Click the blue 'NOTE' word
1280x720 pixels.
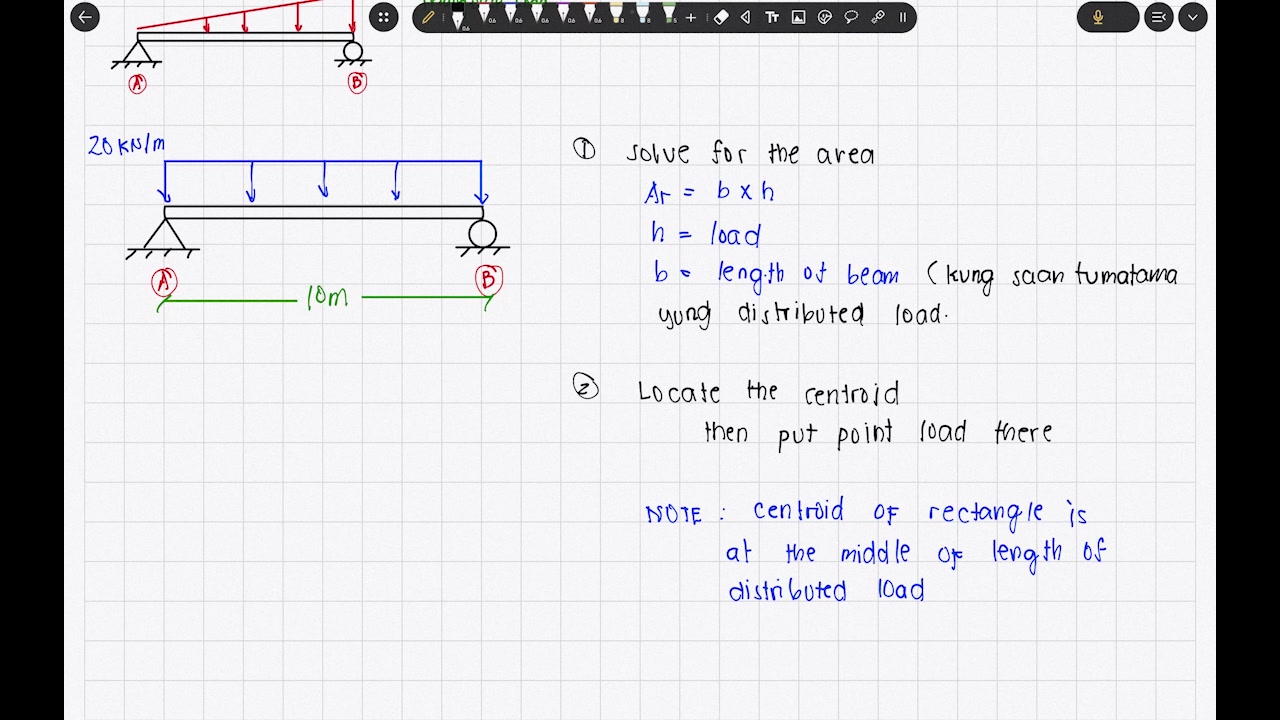click(674, 514)
